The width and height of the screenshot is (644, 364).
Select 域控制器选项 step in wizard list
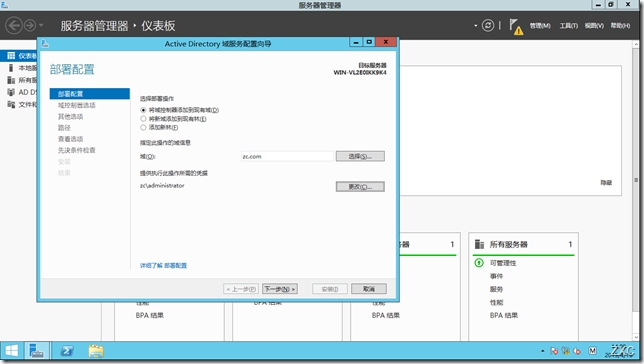tap(77, 105)
